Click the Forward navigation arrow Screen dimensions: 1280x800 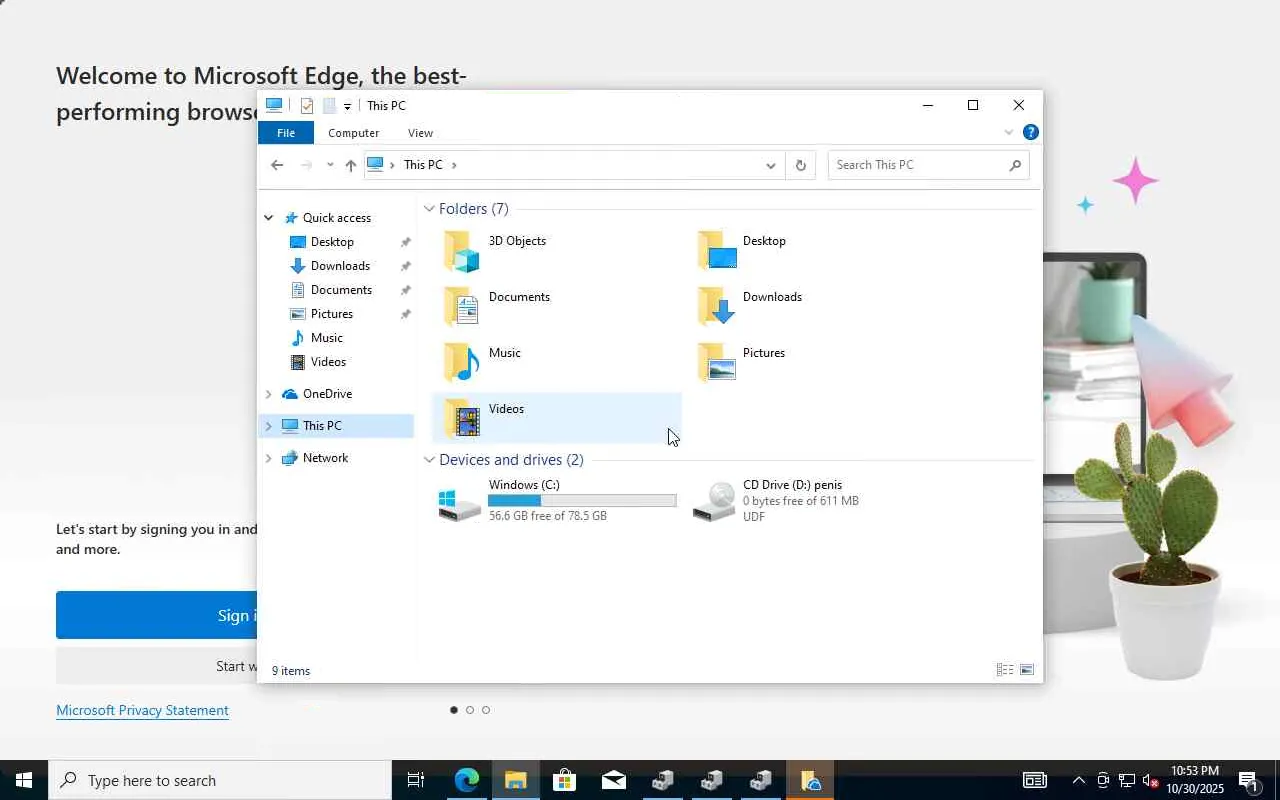[307, 165]
